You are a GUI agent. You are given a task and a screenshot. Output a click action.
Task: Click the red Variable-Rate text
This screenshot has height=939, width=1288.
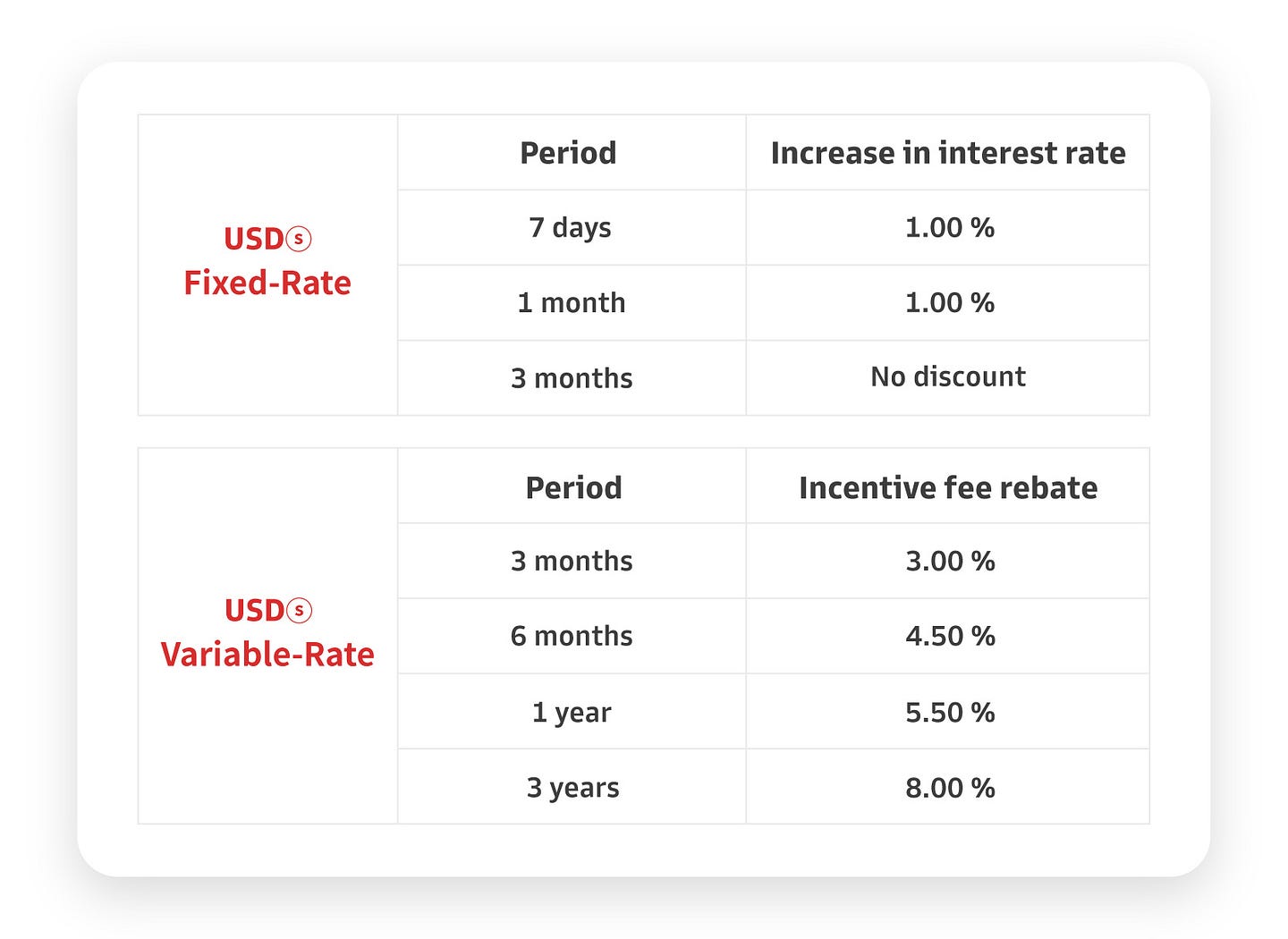tap(267, 655)
